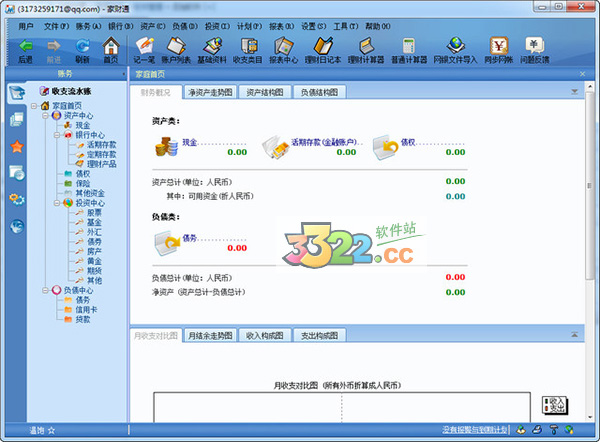
Task: Switch to 收入构成图 tab
Action: [265, 336]
